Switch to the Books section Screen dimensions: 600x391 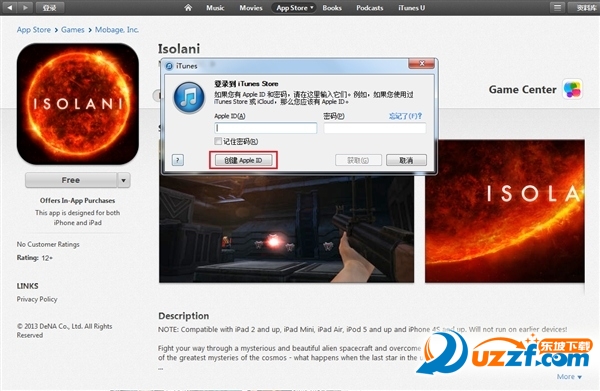coord(332,8)
